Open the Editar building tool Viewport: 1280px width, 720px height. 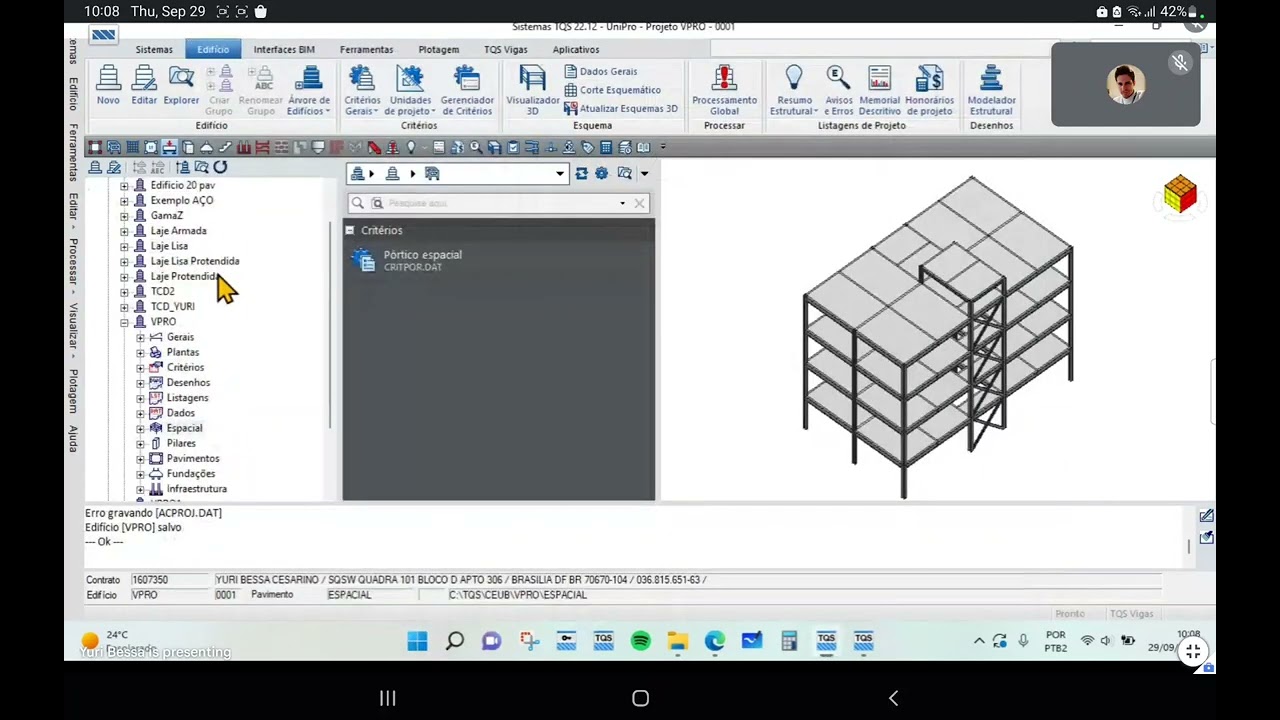tap(144, 85)
